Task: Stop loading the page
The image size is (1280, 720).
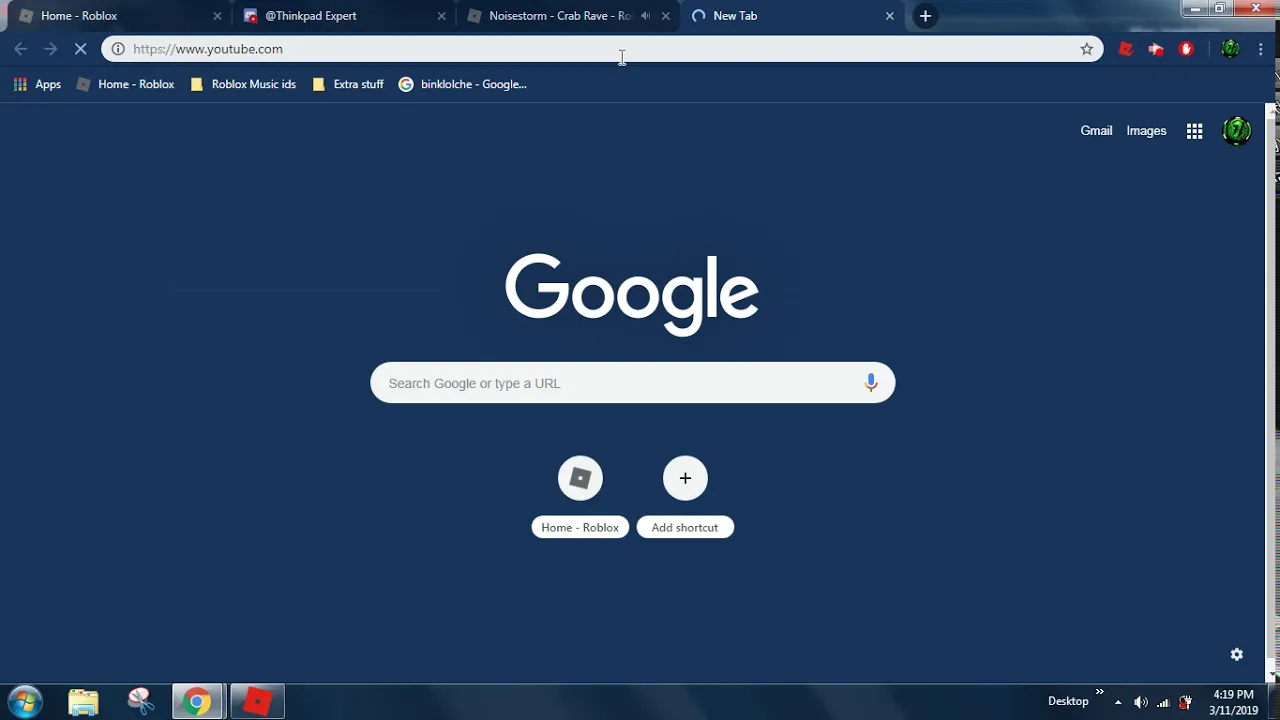Action: click(81, 49)
